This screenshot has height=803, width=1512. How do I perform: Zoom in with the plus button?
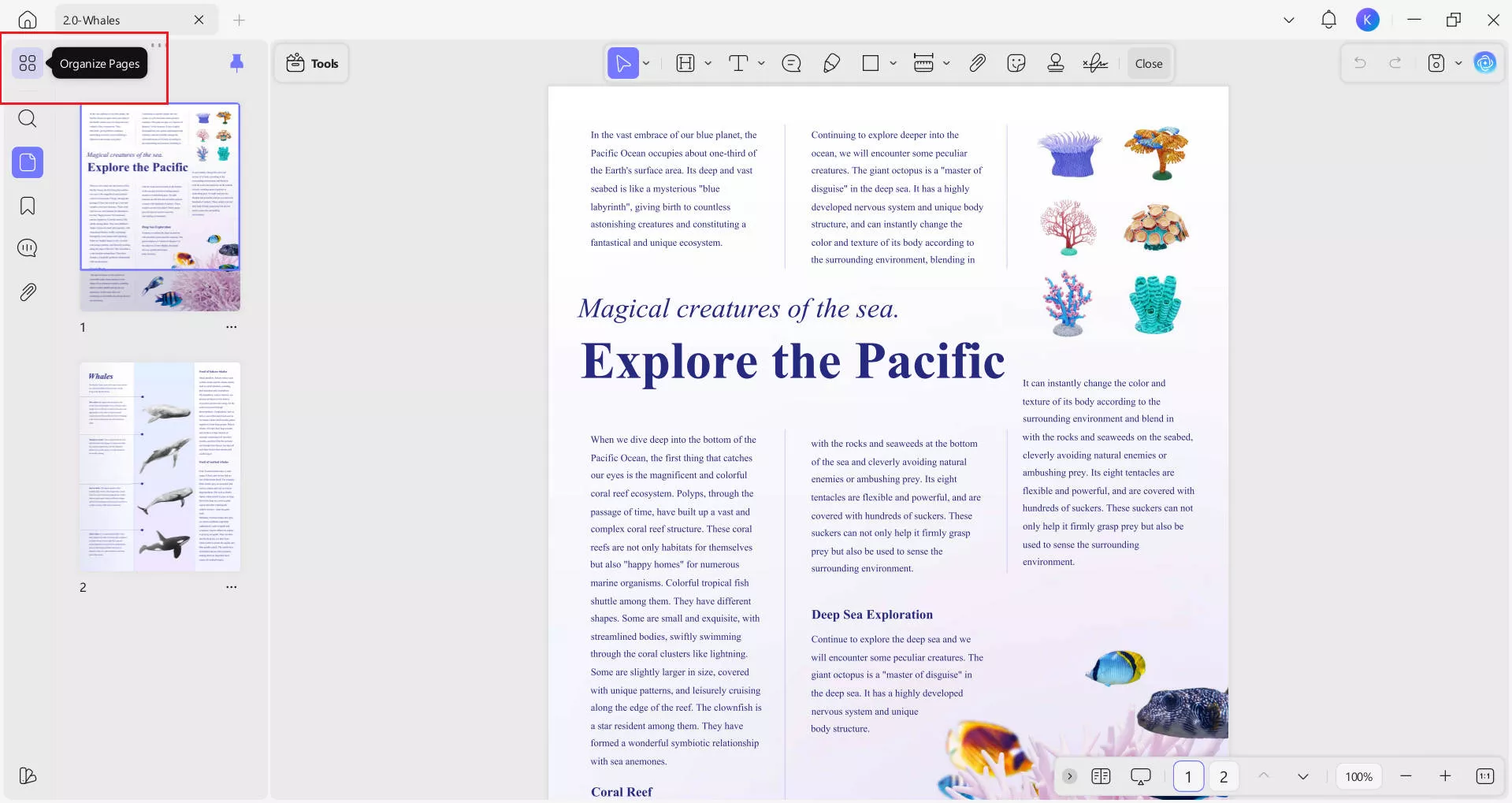1445,776
